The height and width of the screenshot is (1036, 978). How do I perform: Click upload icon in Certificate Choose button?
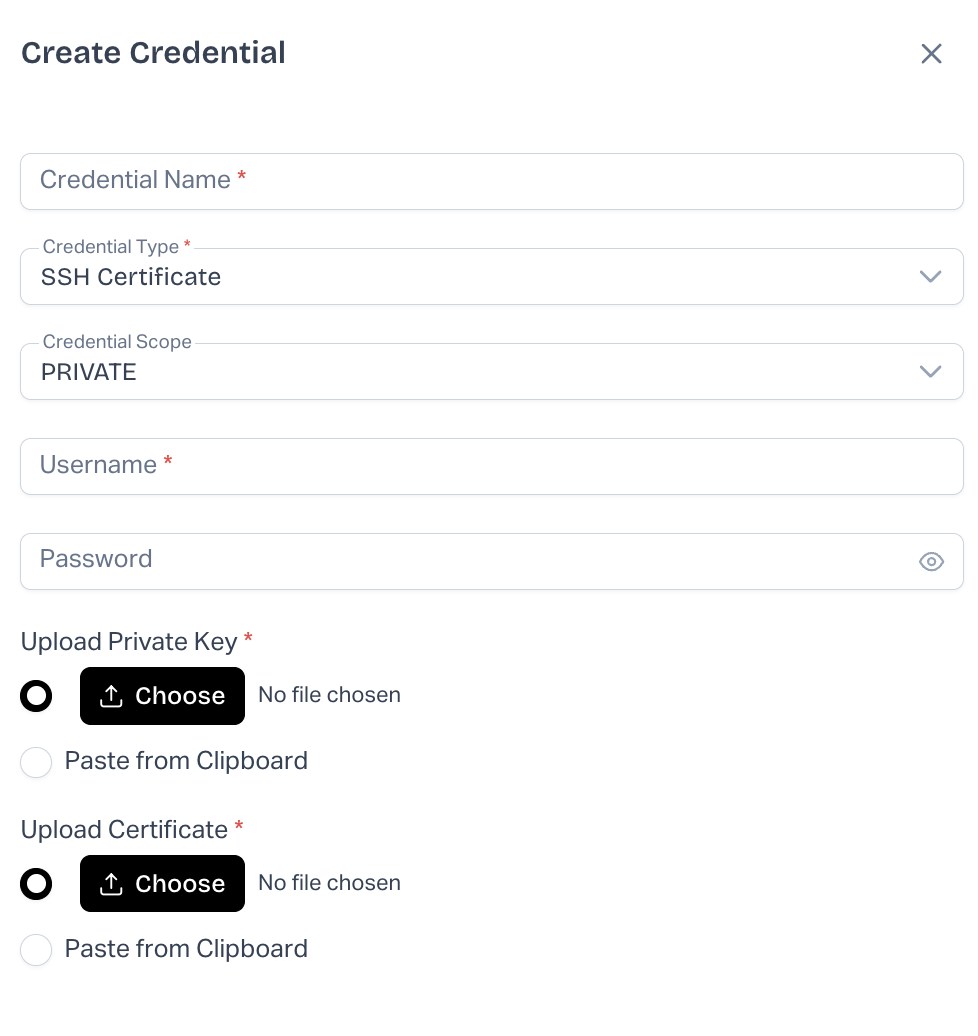point(112,884)
